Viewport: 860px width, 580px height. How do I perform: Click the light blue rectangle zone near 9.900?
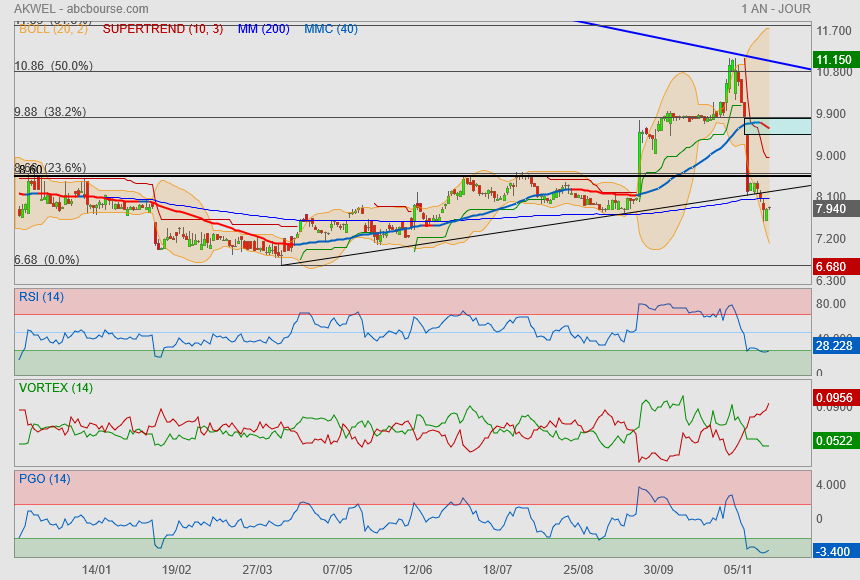(x=777, y=126)
